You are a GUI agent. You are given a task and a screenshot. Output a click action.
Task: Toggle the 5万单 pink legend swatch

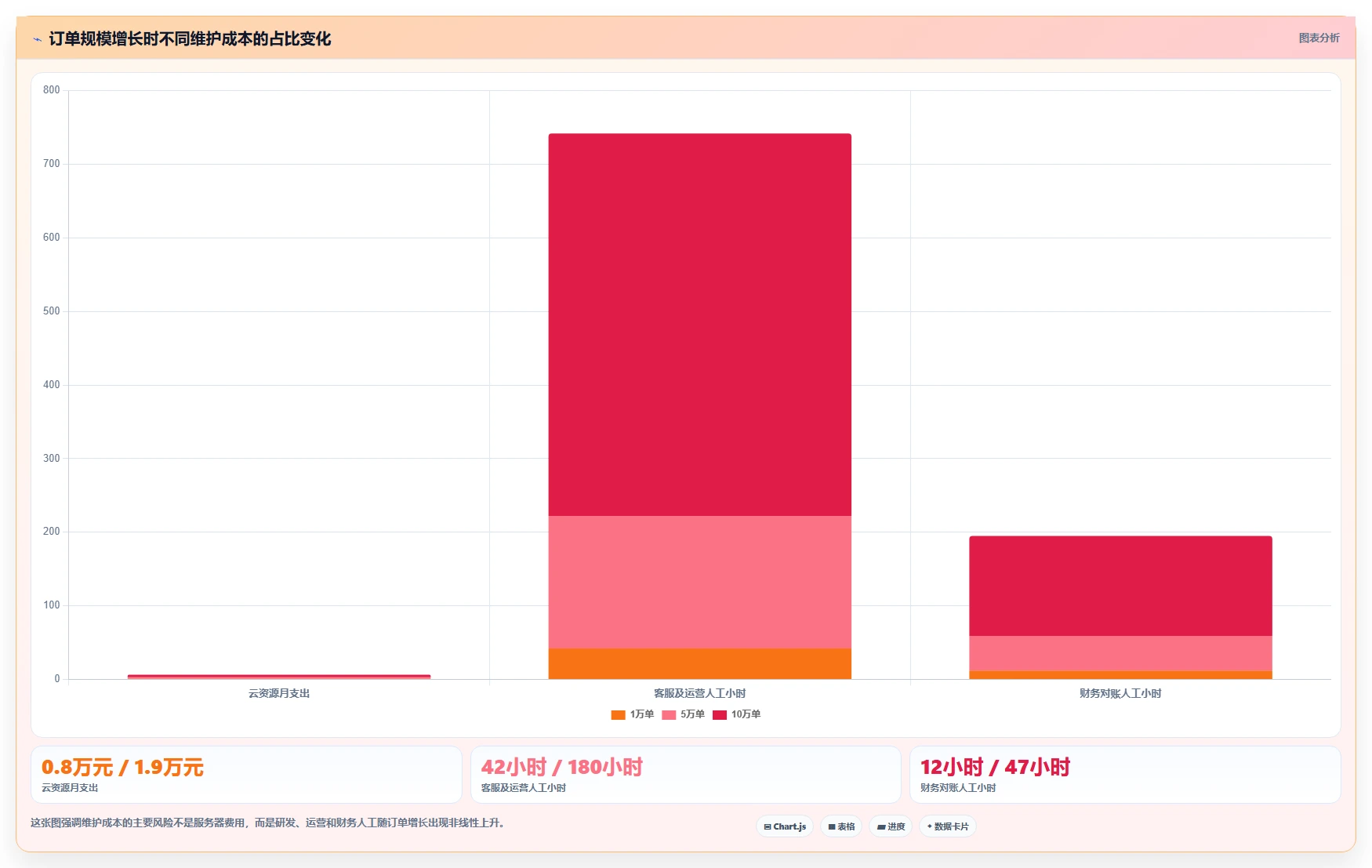[669, 714]
